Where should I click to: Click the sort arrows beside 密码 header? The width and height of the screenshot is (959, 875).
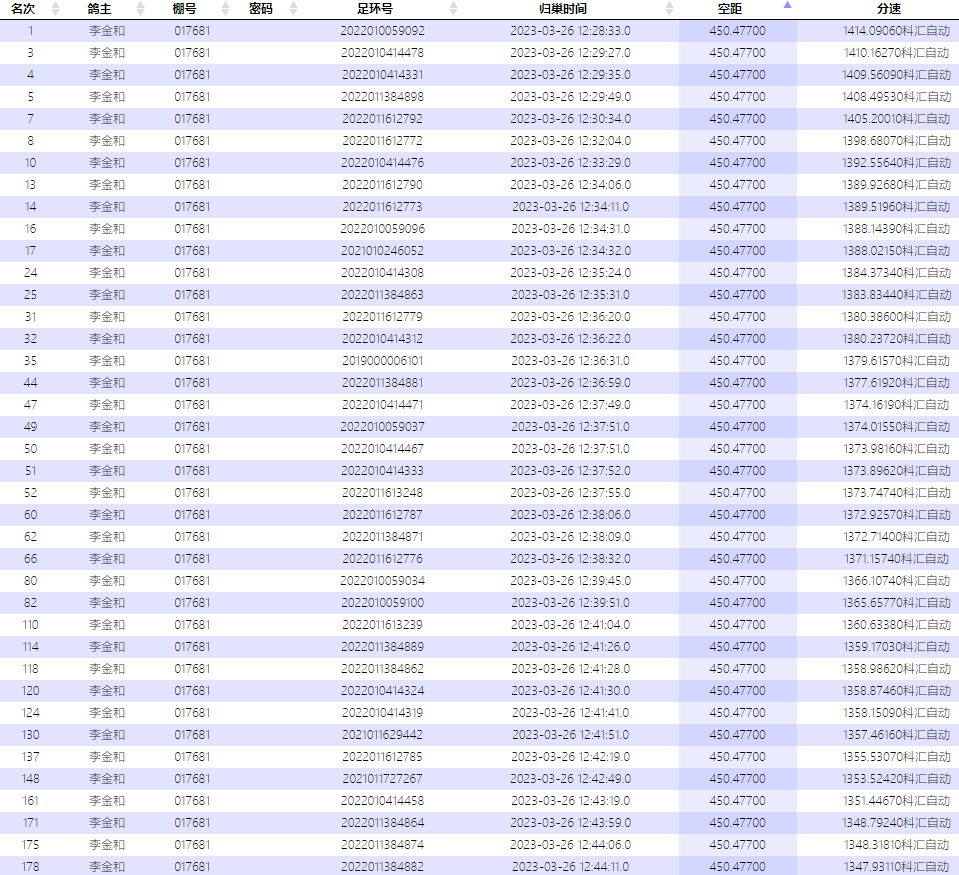(x=293, y=9)
